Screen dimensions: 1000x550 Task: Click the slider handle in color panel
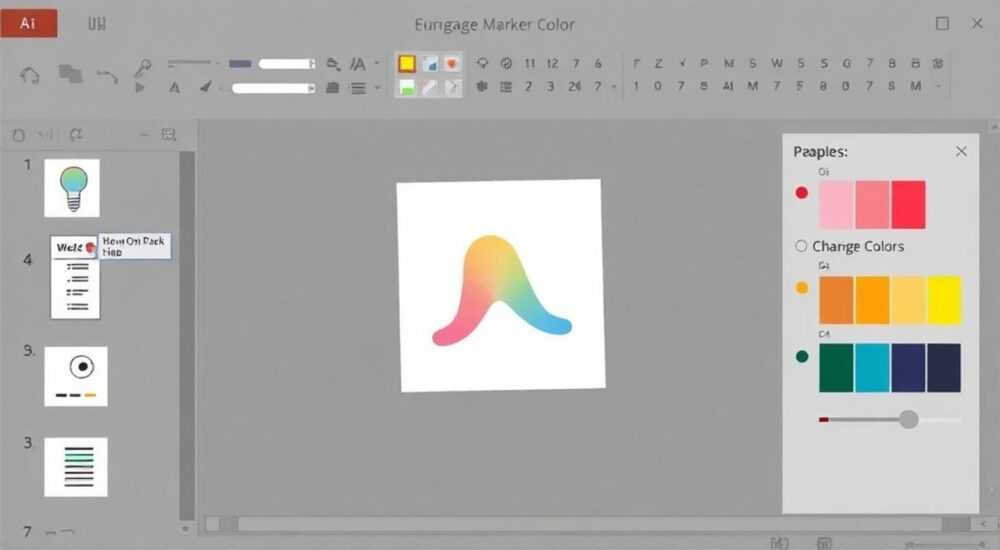[909, 419]
